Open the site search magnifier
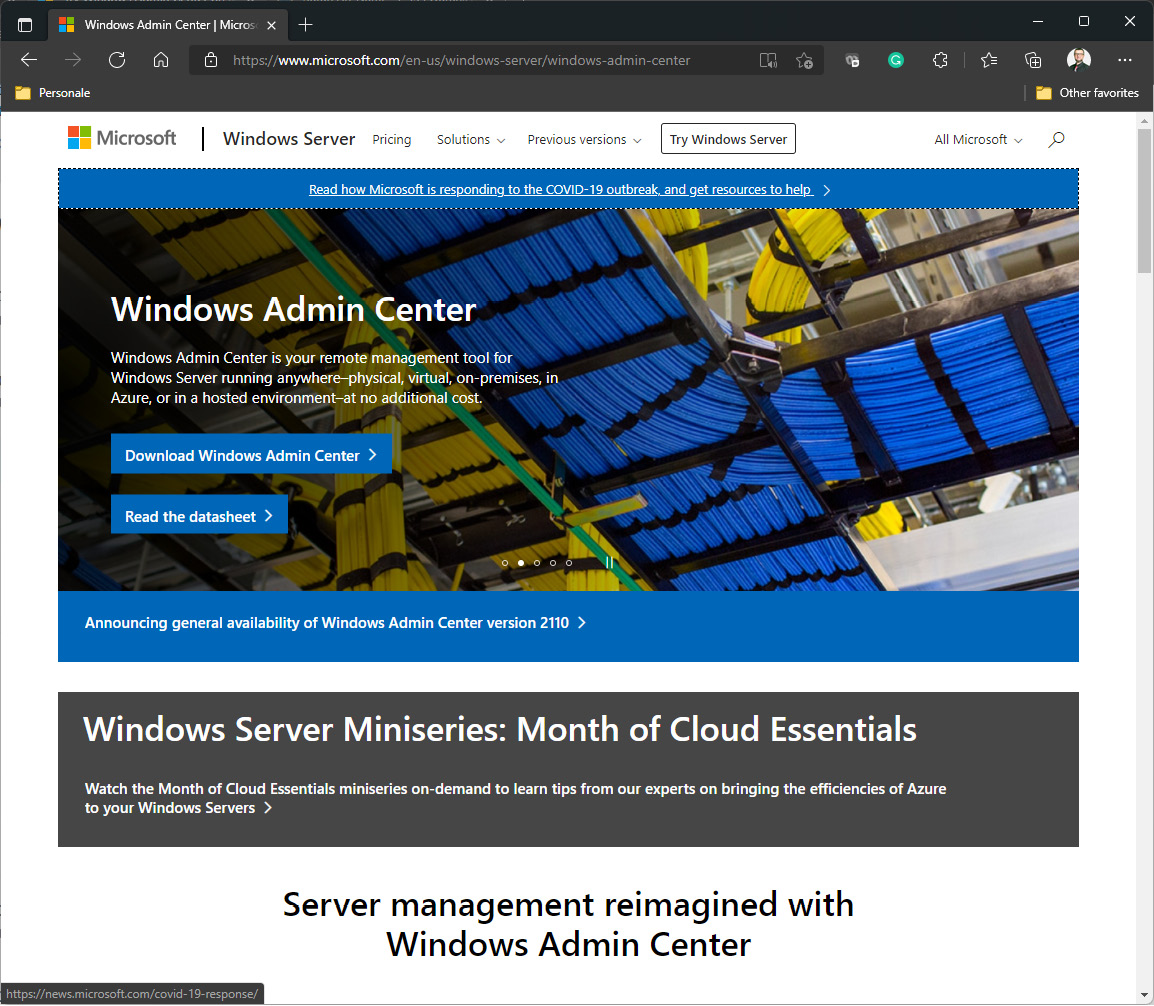 [1056, 139]
